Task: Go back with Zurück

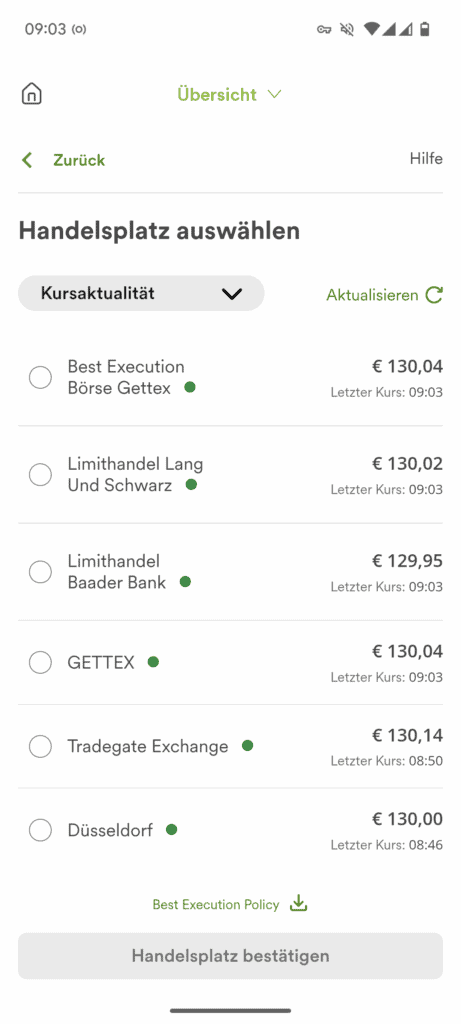Action: 79,160
